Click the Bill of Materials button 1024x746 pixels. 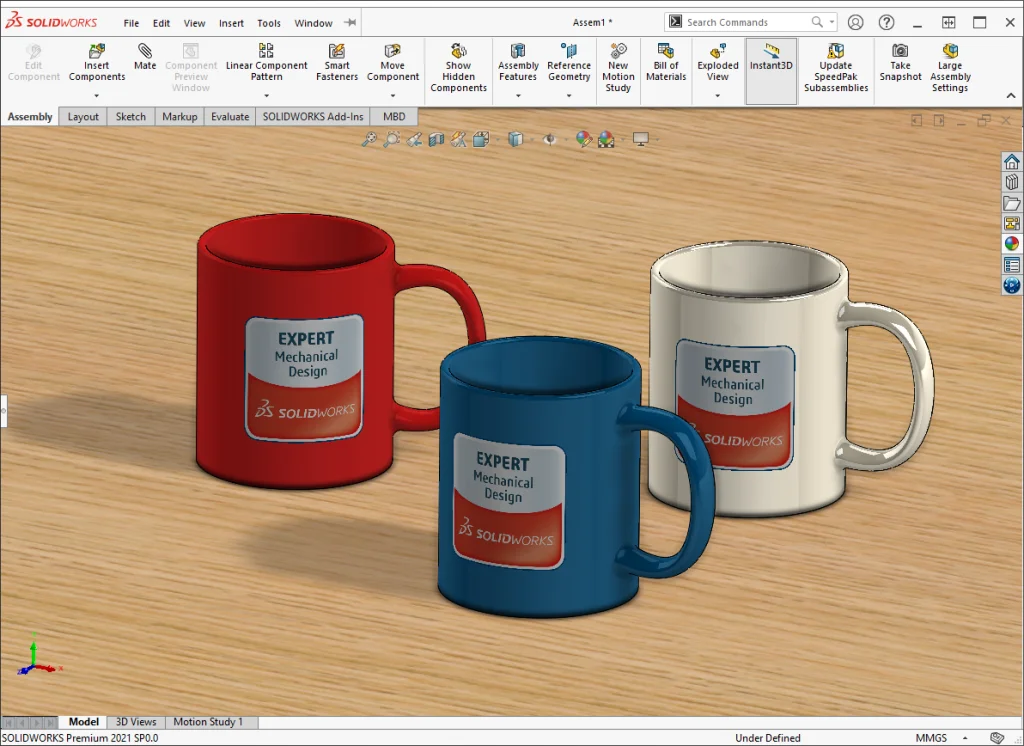666,62
